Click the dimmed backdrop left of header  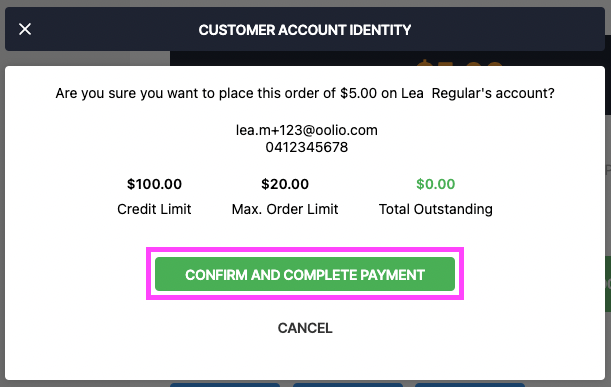2,29
